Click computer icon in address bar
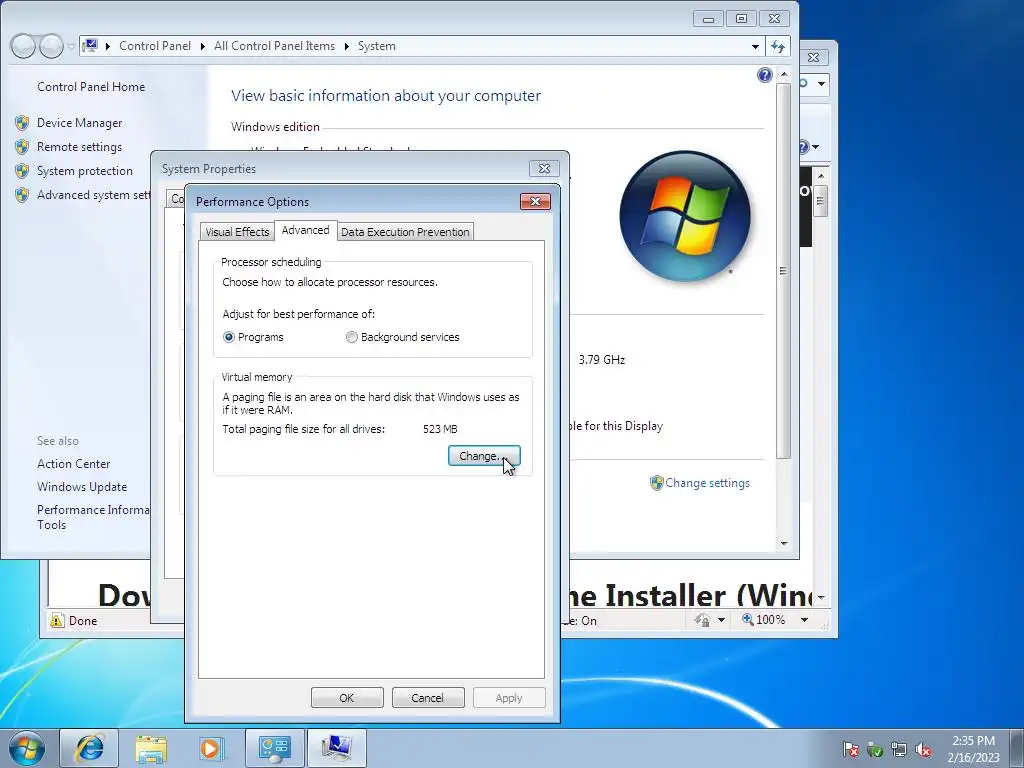This screenshot has height=768, width=1024. pos(90,46)
